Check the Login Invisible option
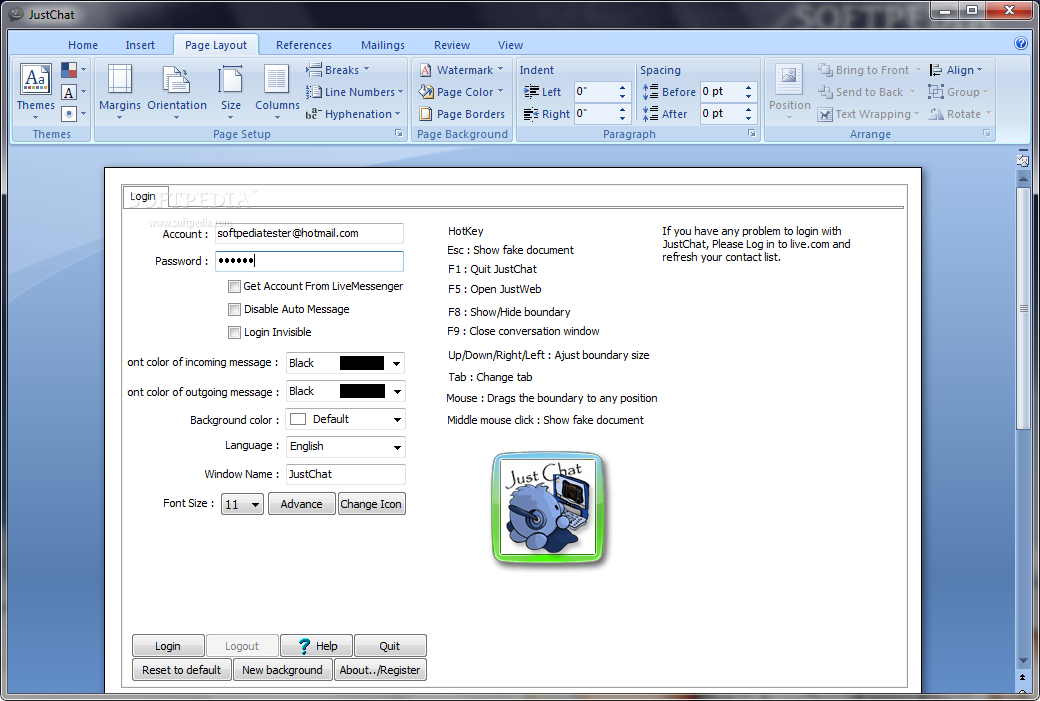The image size is (1040, 701). 234,332
